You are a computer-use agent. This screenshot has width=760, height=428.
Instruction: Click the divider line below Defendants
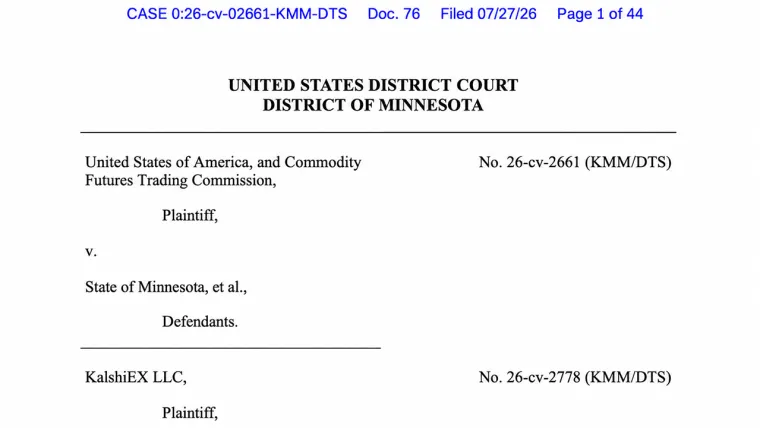click(x=230, y=348)
